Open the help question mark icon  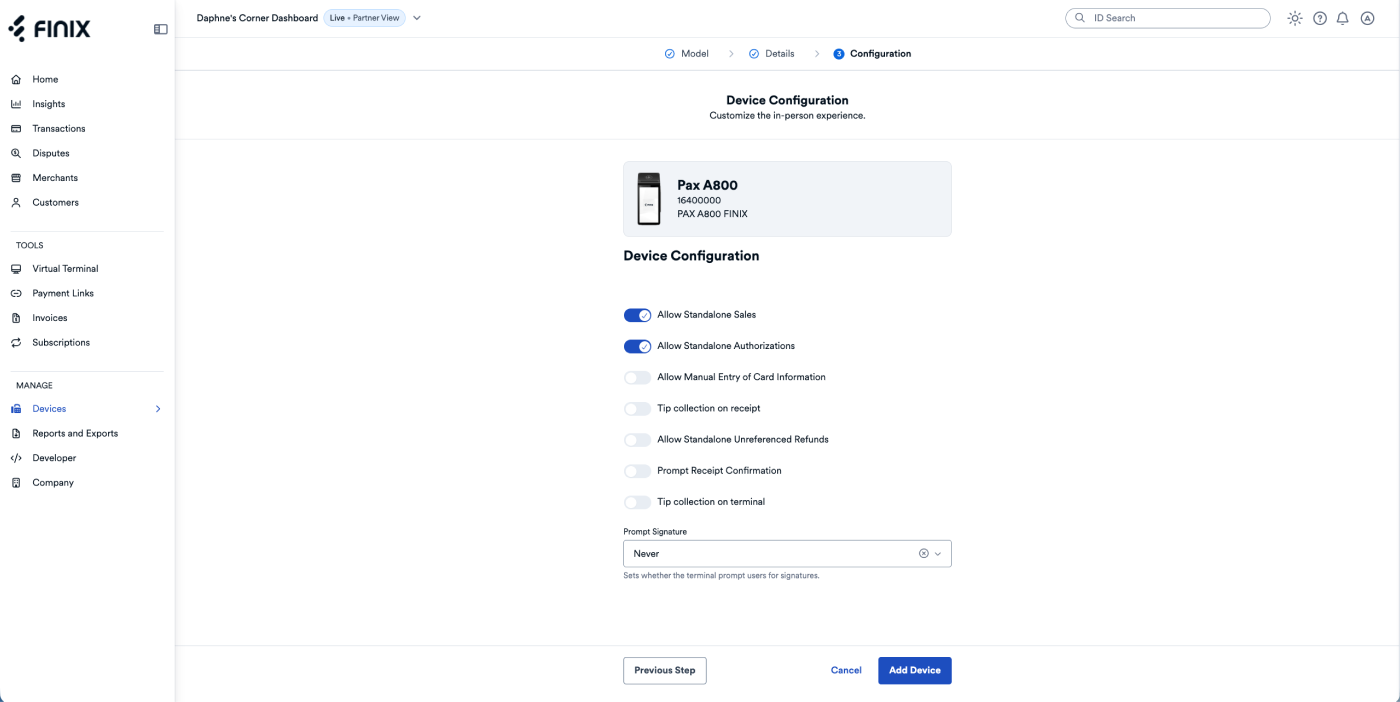1320,18
